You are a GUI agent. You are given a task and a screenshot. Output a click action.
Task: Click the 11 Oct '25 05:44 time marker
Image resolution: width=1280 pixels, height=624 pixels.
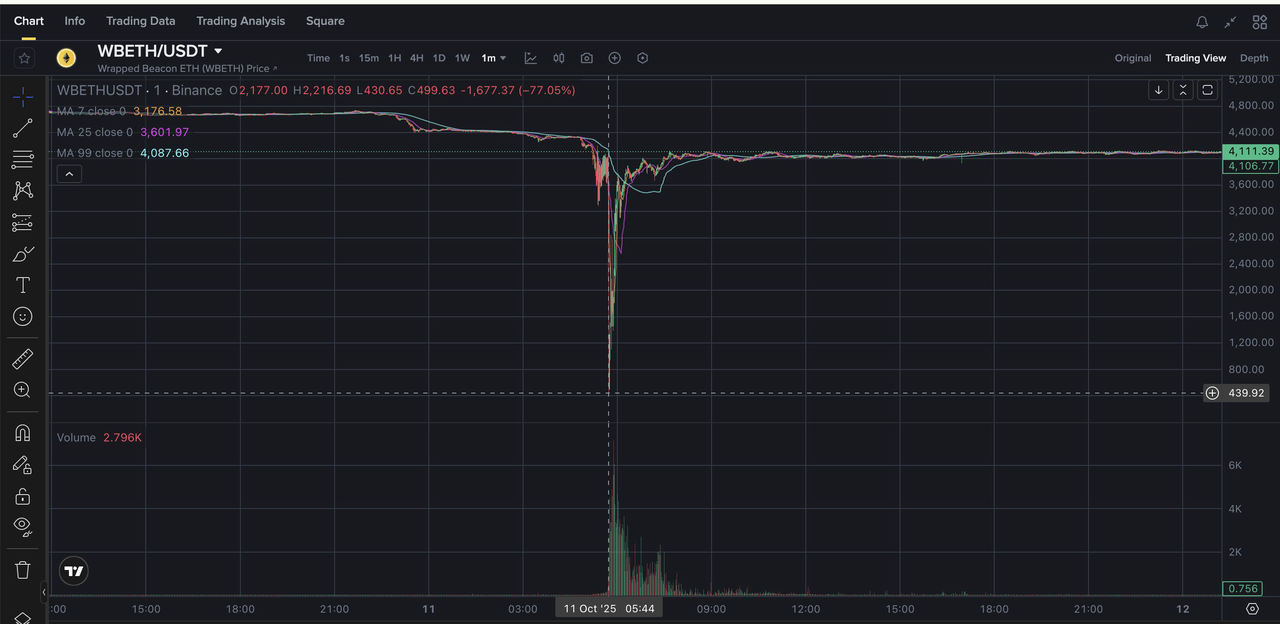click(609, 608)
